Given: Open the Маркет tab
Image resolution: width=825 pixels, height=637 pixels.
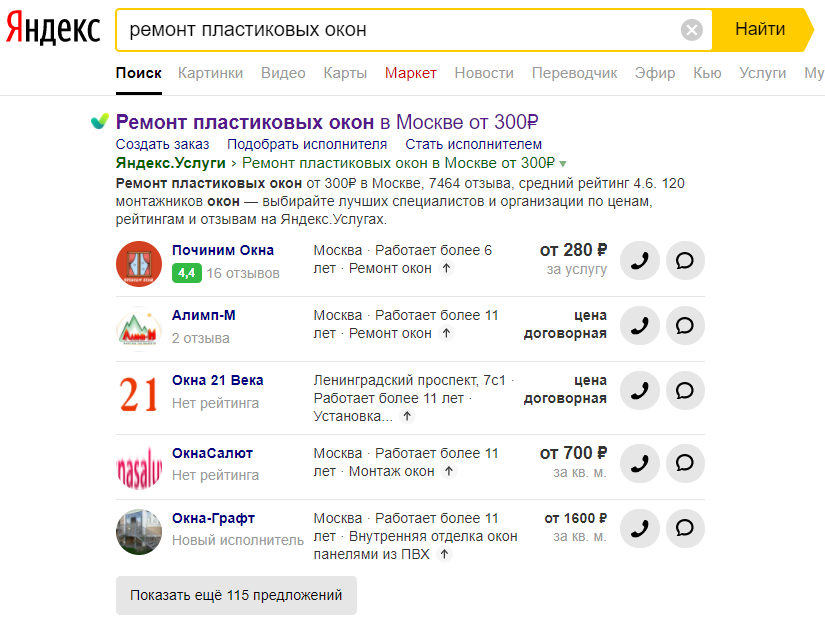Looking at the screenshot, I should coord(410,73).
